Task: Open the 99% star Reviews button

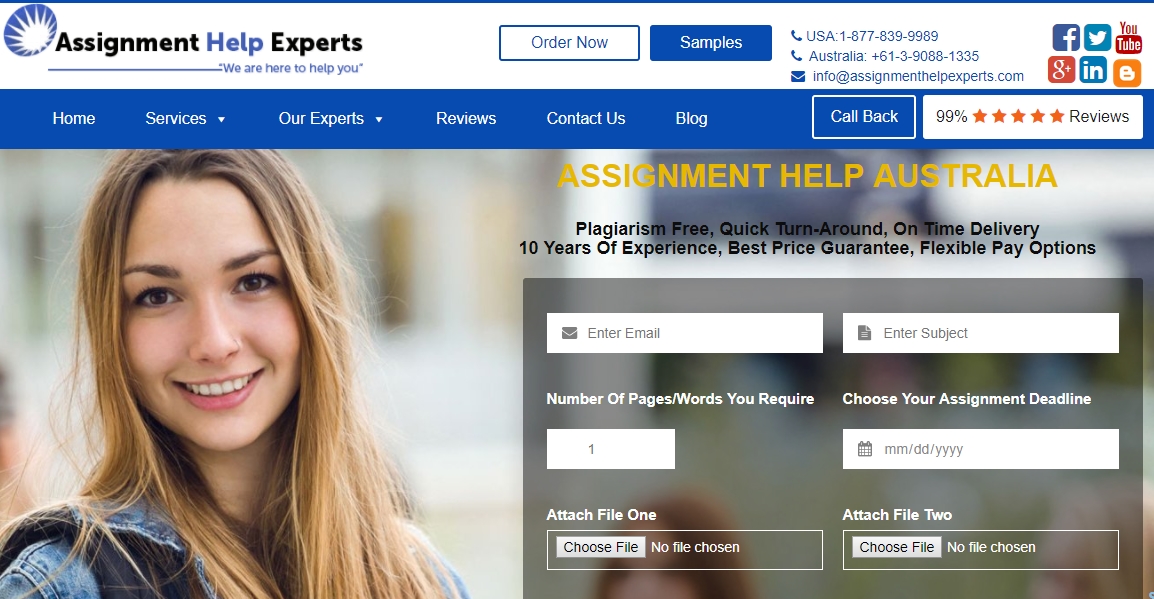Action: coord(1033,116)
